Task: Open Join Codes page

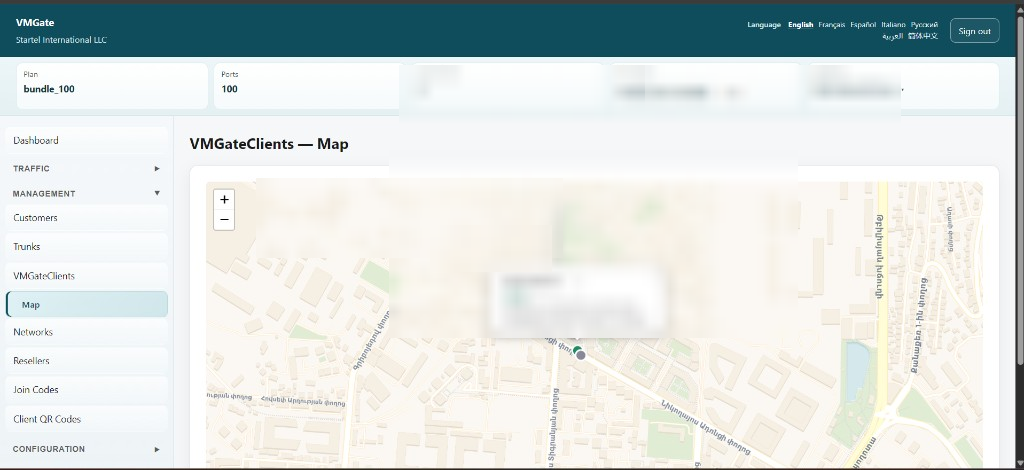Action: (86, 390)
